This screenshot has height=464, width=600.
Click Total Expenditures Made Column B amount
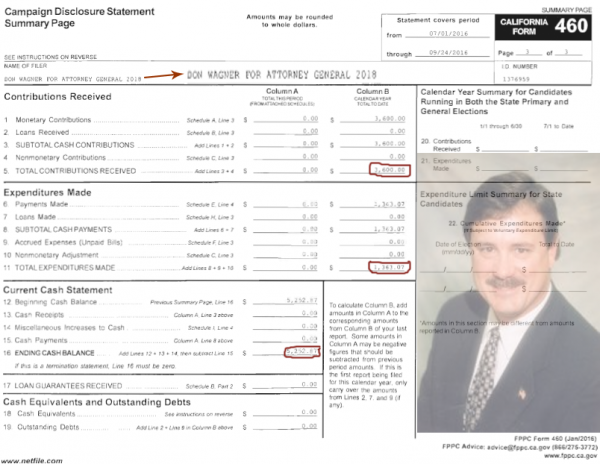pyautogui.click(x=389, y=267)
